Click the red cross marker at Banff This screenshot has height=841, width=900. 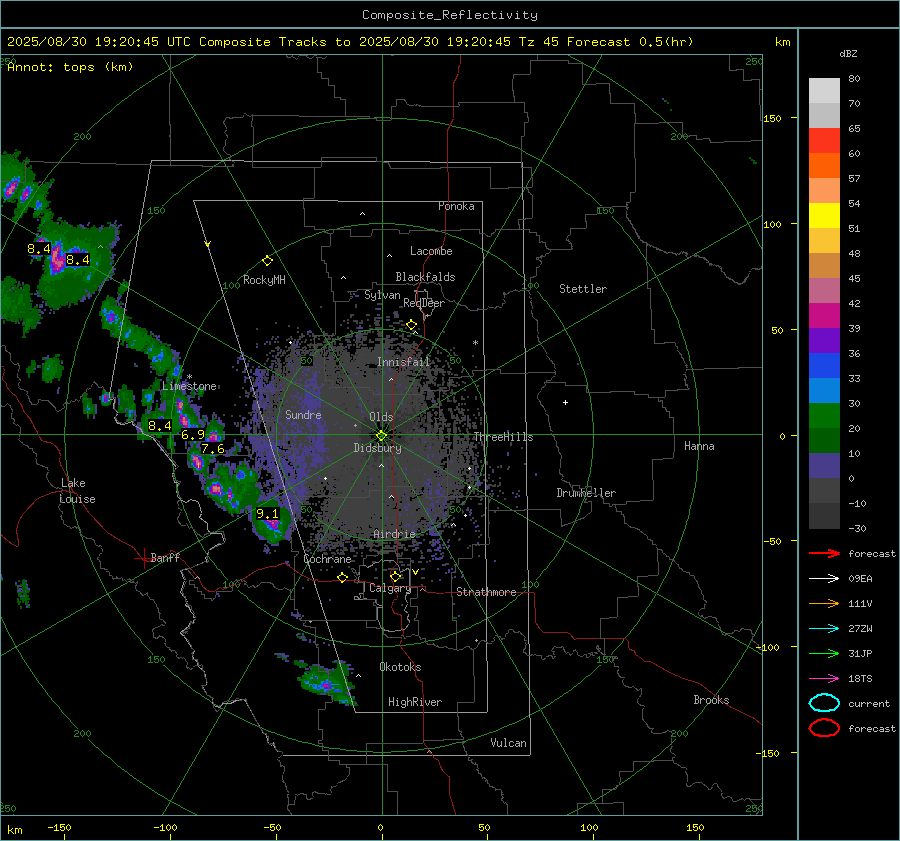[142, 558]
